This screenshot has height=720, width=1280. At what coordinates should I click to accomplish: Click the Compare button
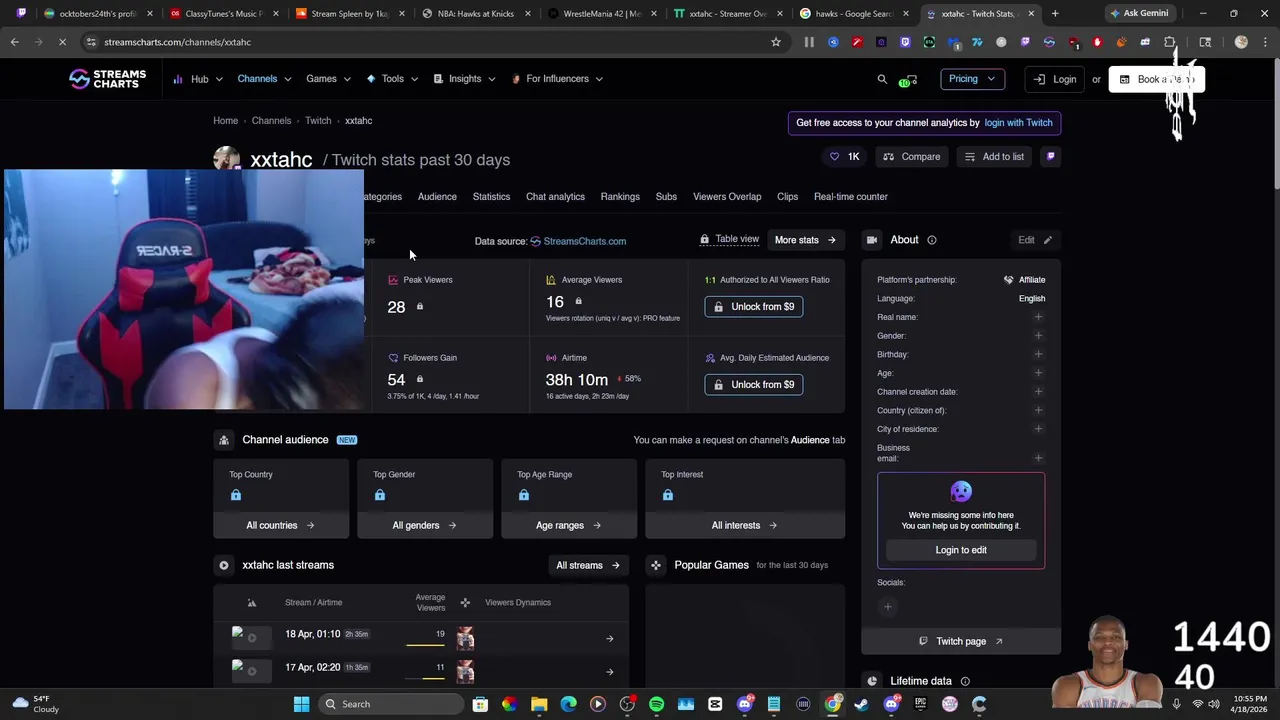912,157
